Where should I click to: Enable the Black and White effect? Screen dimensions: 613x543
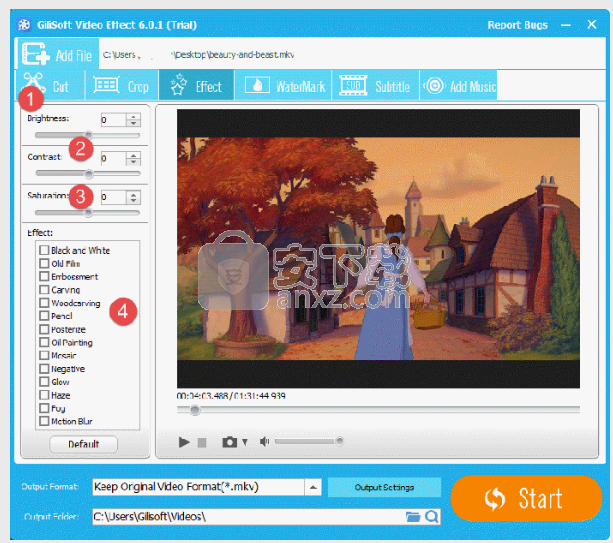[44, 250]
